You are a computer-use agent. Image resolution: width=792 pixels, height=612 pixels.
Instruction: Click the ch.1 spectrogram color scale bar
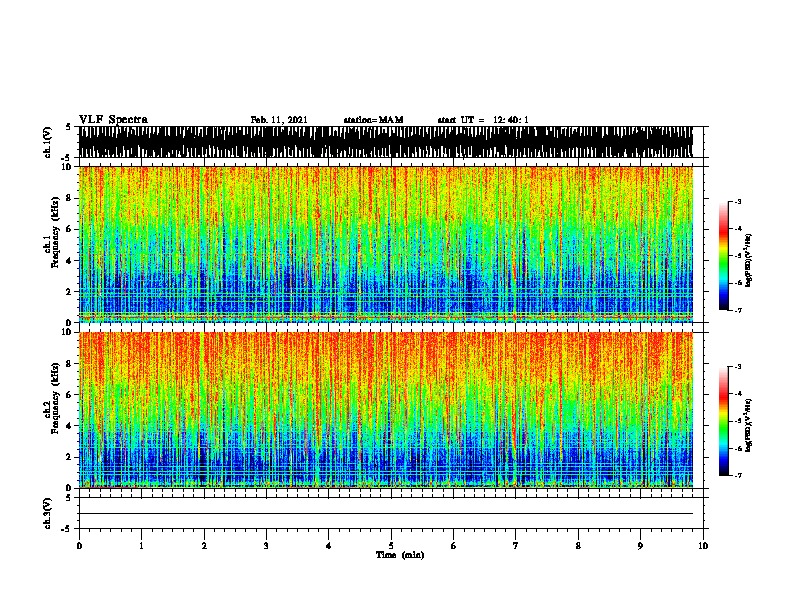[x=724, y=256]
